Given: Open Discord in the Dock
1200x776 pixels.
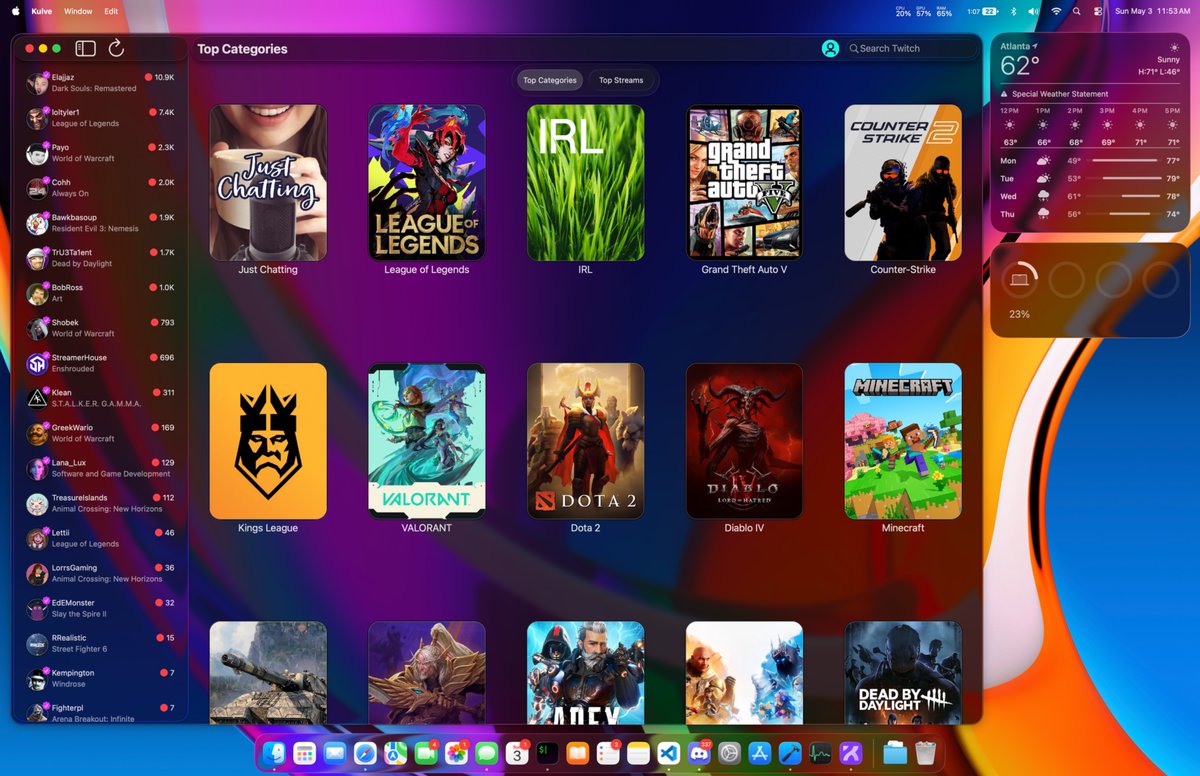Looking at the screenshot, I should (x=700, y=754).
